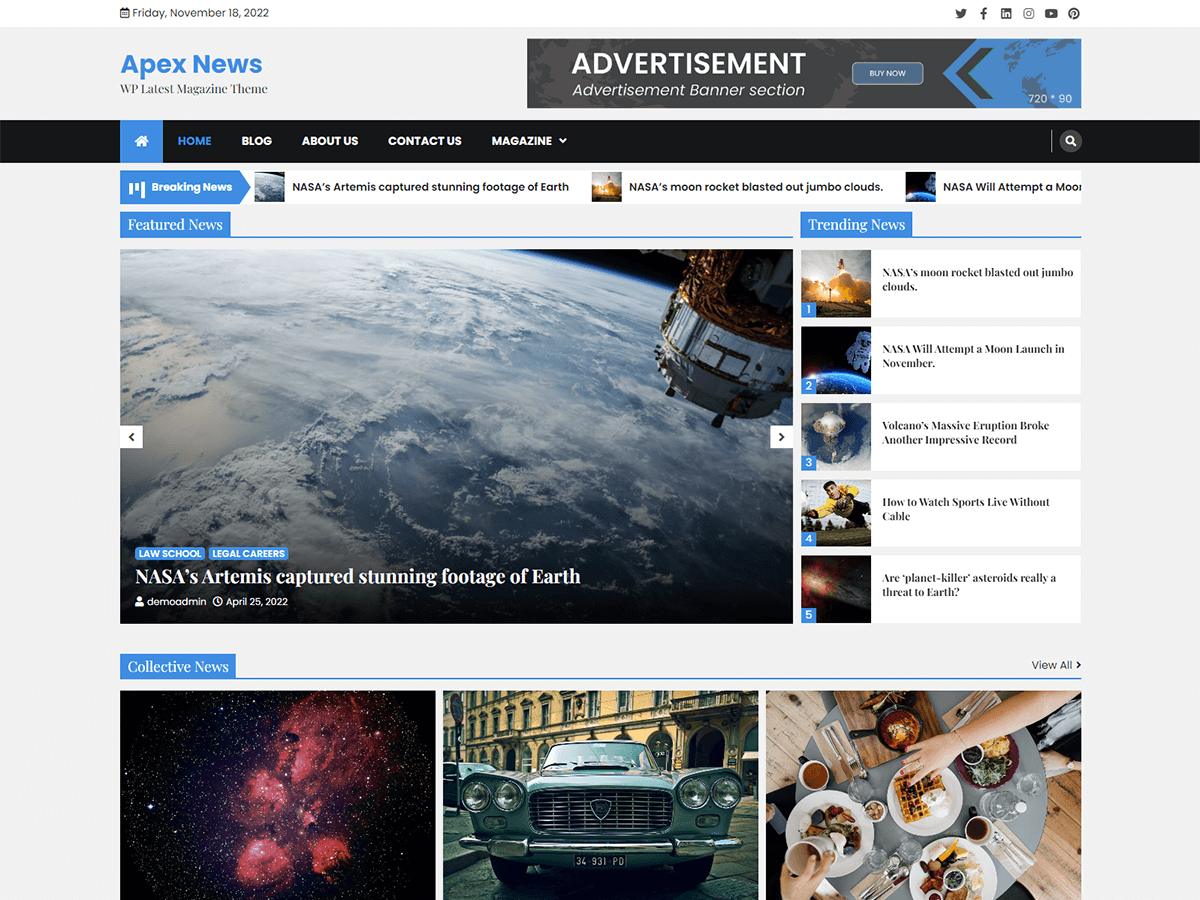
Task: Click the BUY NOW advertisement button
Action: [x=887, y=73]
